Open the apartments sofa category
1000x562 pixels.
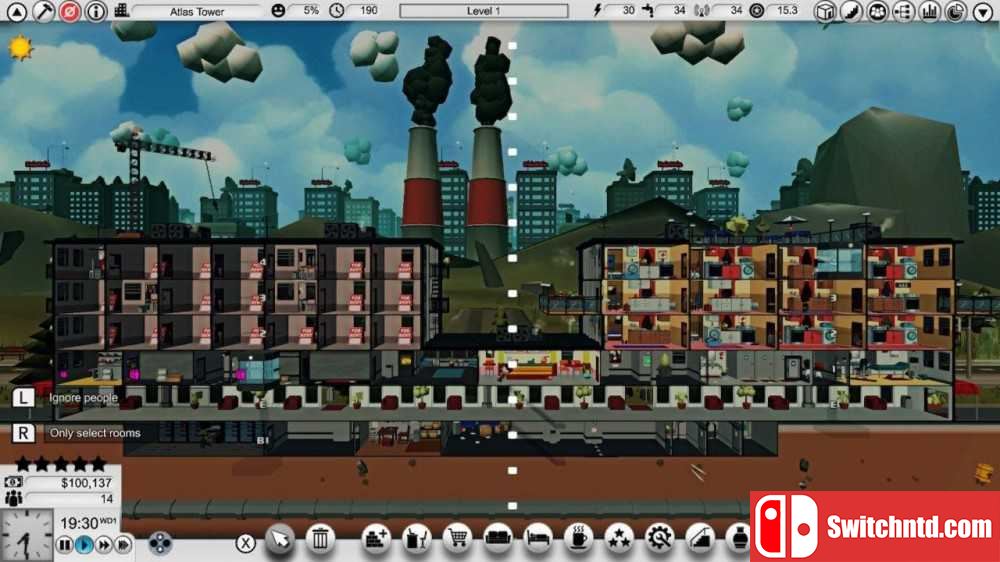click(x=497, y=540)
